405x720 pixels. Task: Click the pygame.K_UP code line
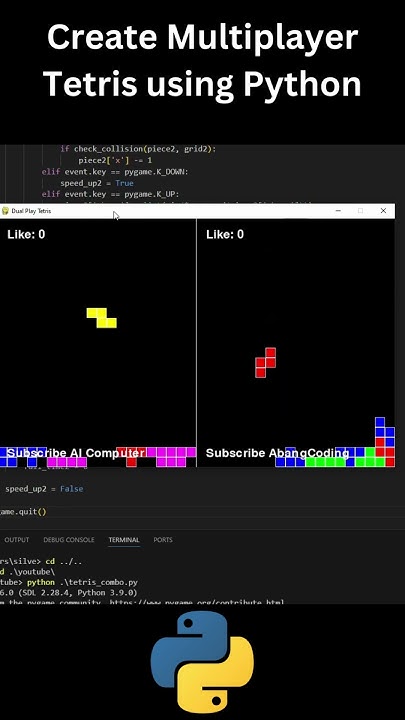(x=111, y=194)
